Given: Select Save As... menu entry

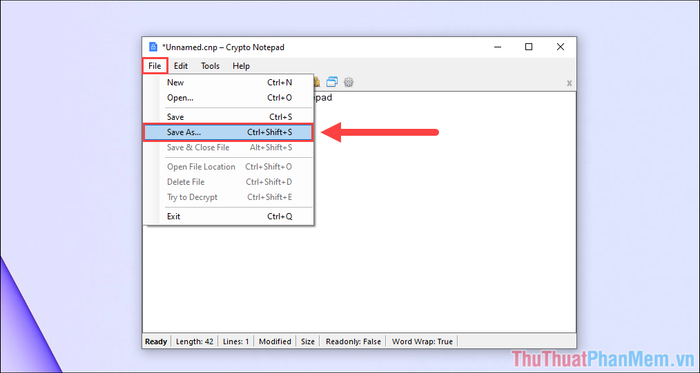Looking at the screenshot, I should 228,133.
